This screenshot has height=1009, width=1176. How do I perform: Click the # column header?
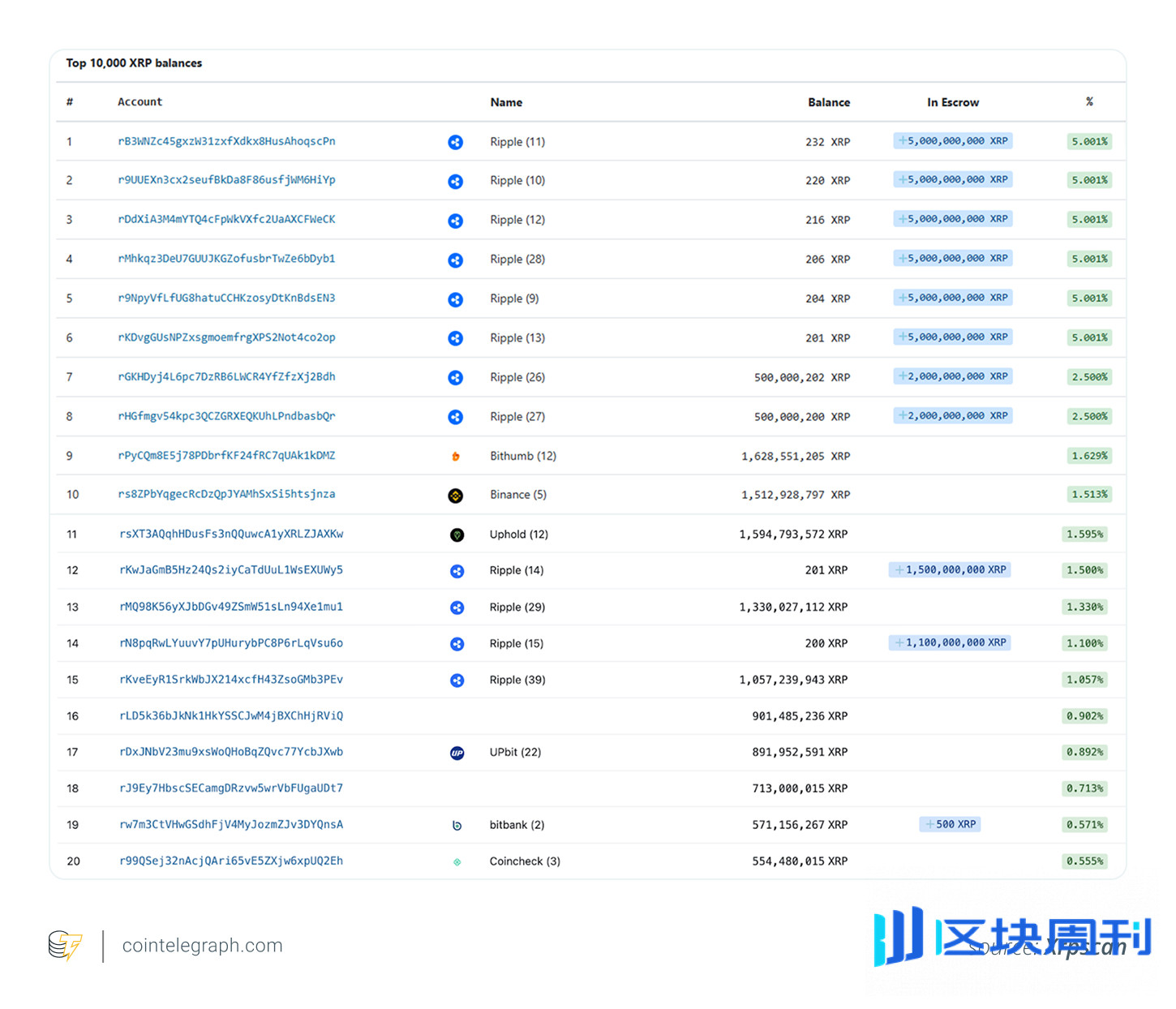[70, 102]
